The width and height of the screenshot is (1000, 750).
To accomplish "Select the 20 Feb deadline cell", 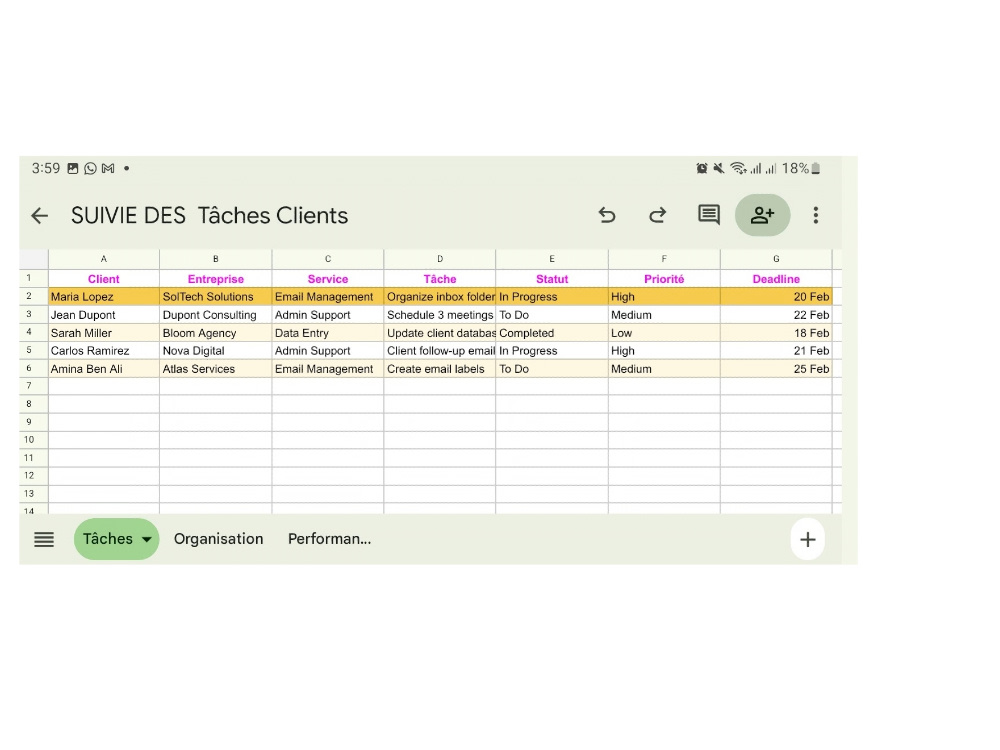I will click(776, 297).
